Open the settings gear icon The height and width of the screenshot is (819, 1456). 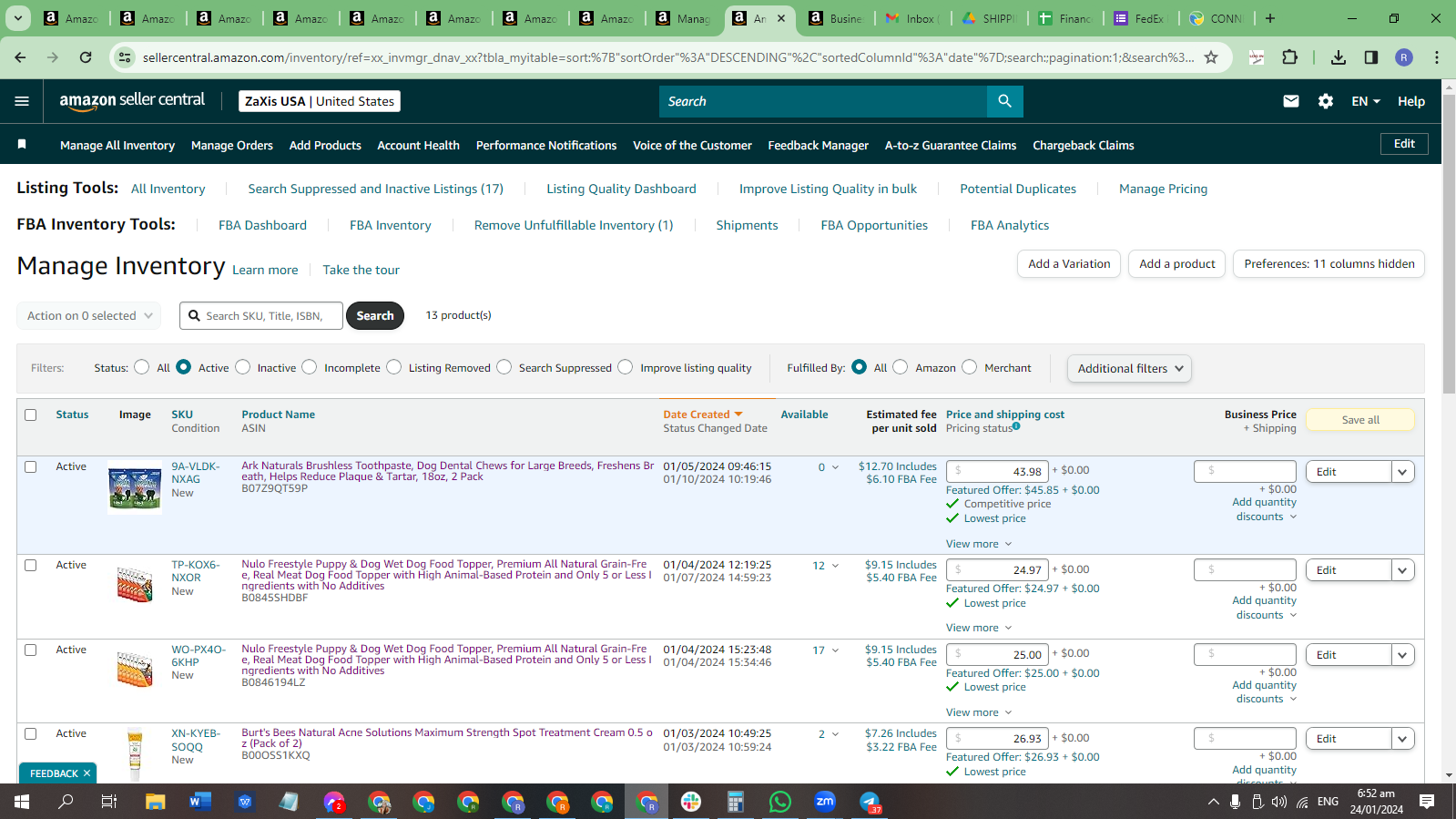1326,101
